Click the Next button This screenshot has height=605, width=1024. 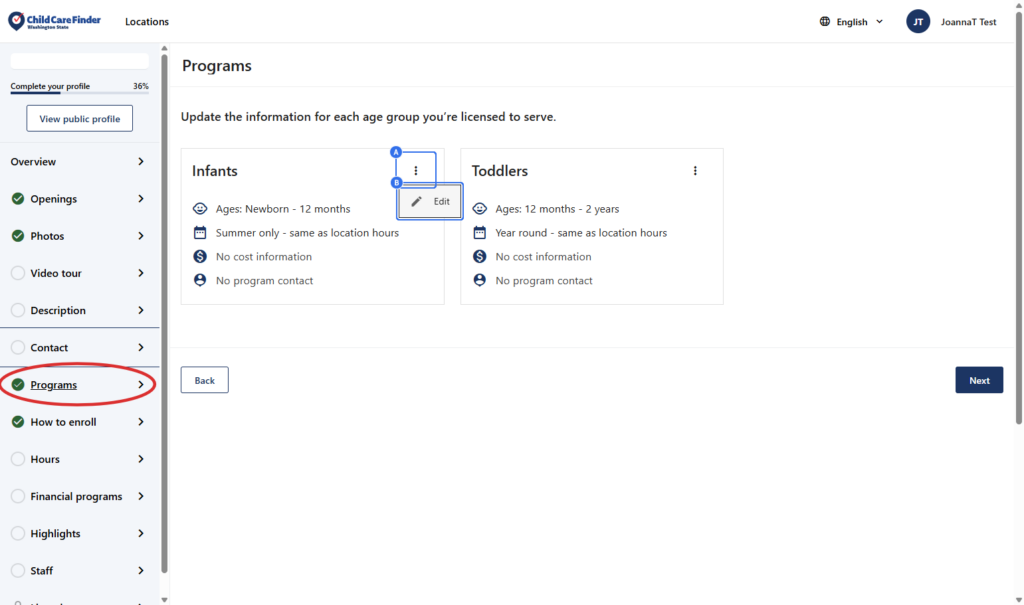point(978,380)
